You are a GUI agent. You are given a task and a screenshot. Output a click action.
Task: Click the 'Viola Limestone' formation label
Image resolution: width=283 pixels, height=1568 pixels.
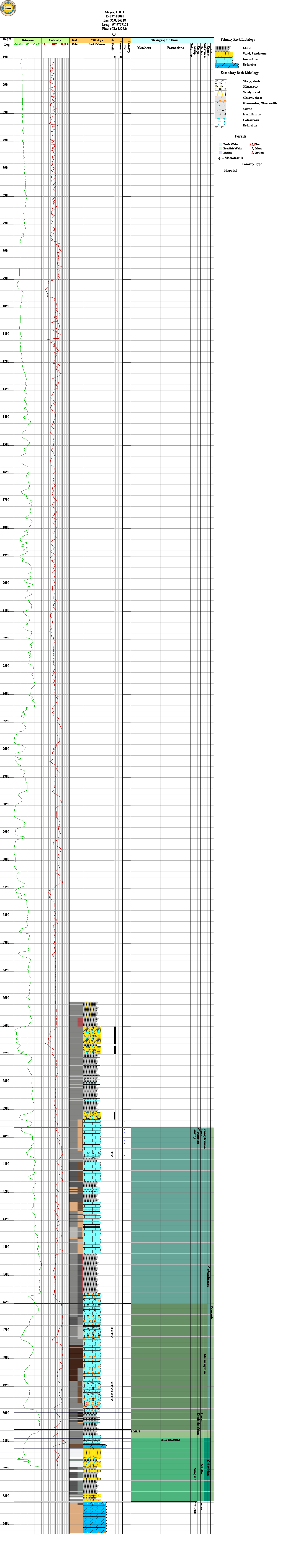tap(170, 1440)
